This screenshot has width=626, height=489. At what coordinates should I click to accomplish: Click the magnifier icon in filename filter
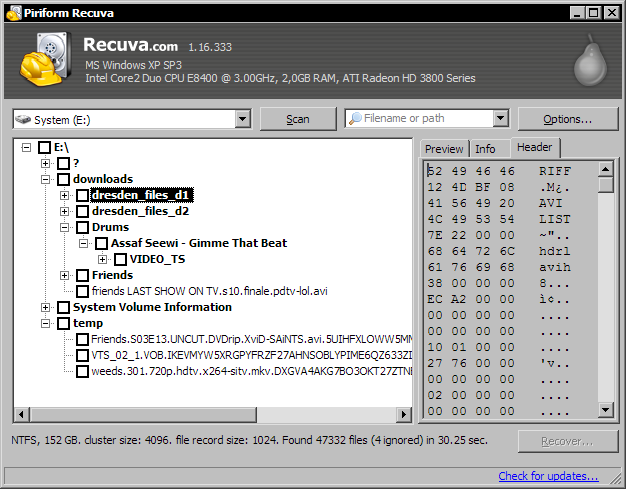[355, 119]
